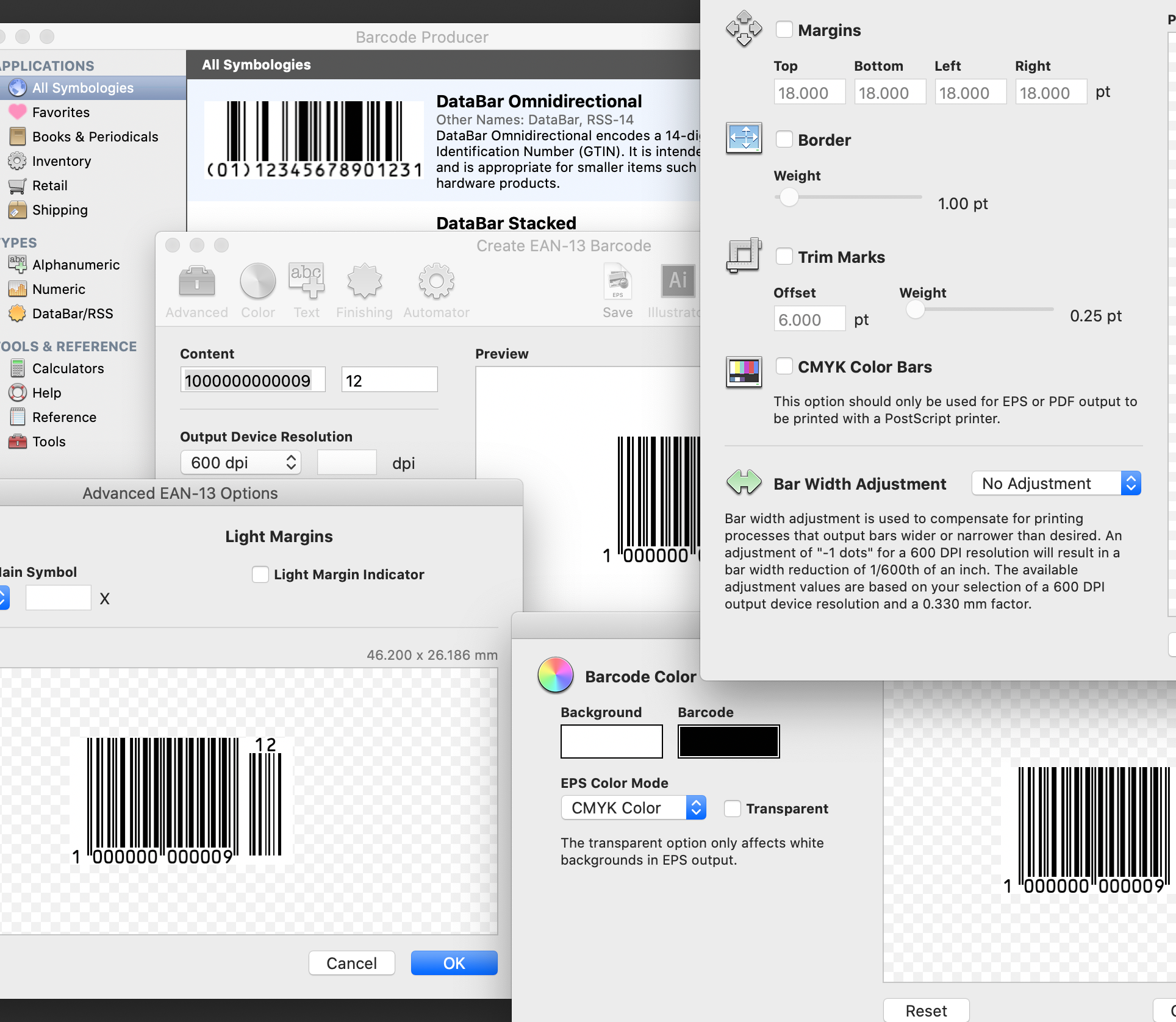The width and height of the screenshot is (1176, 1022).
Task: Enable the Margins checkbox
Action: pos(784,29)
